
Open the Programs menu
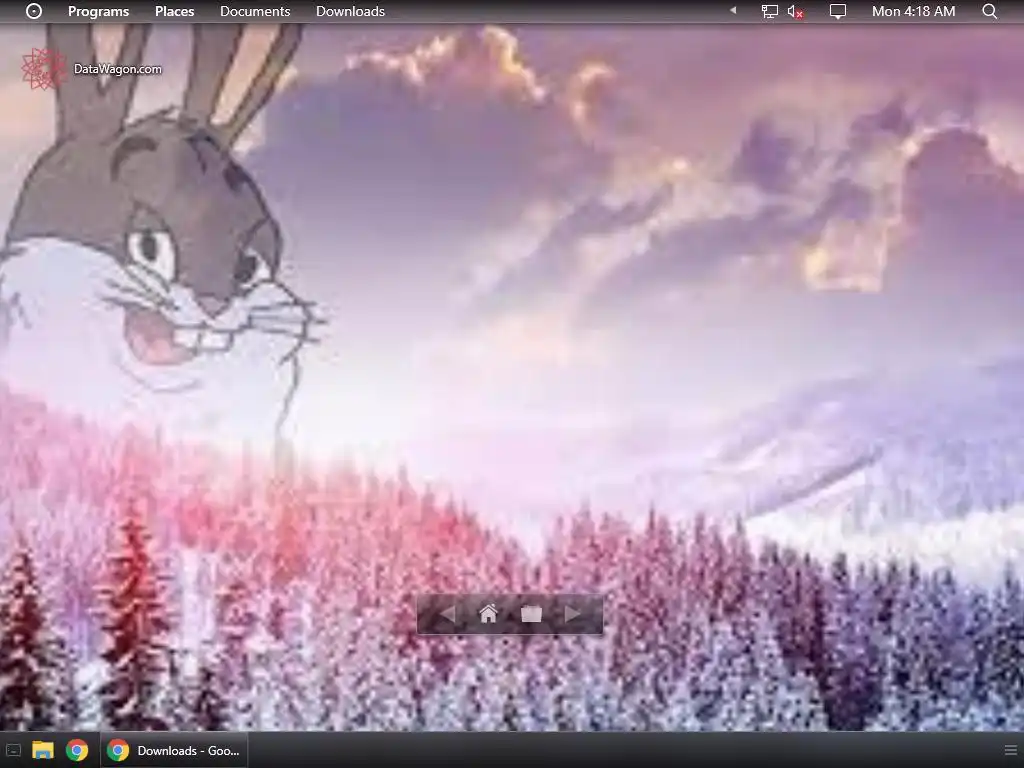coord(99,11)
